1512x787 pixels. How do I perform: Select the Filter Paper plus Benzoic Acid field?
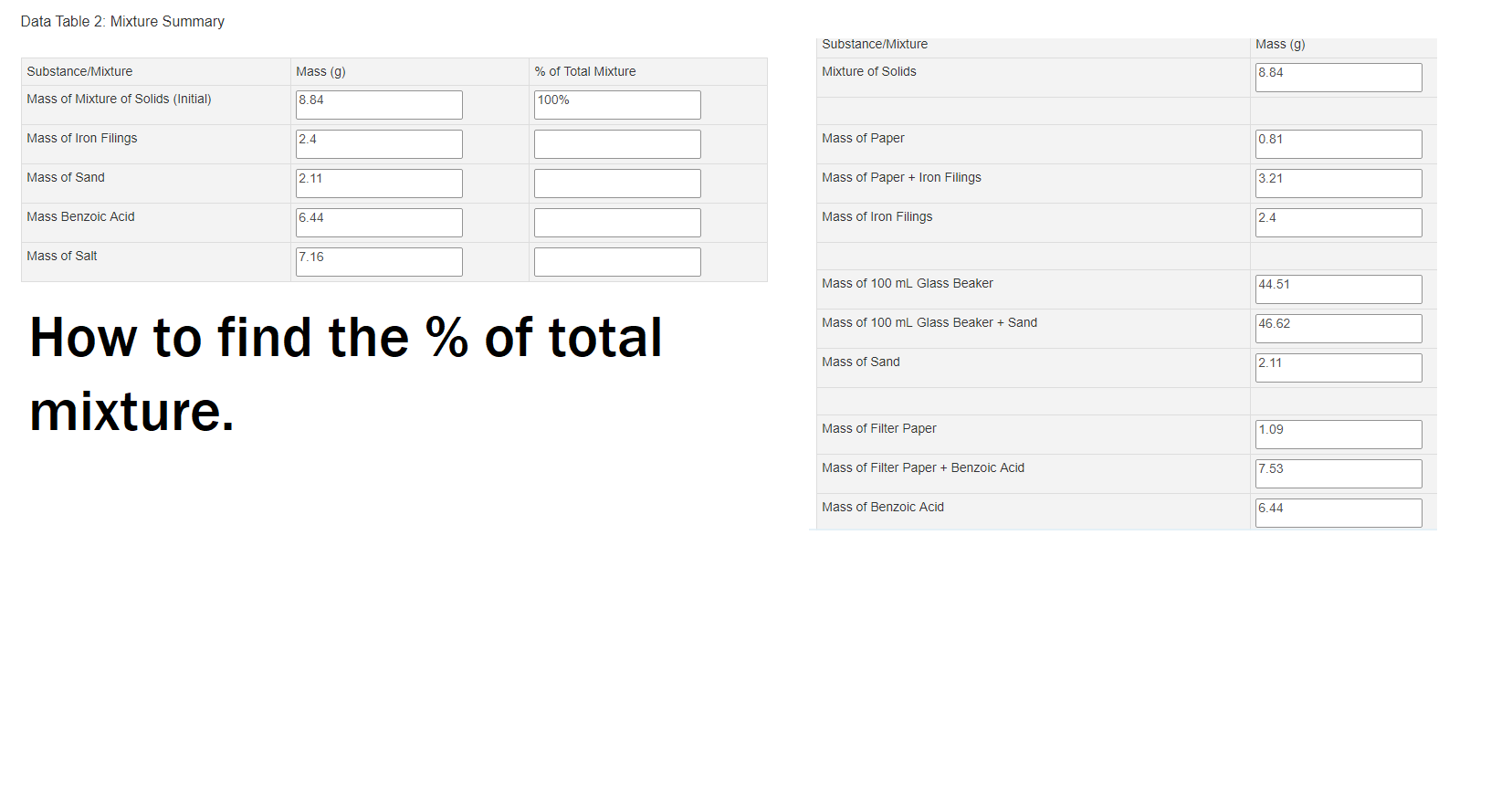(x=1339, y=473)
